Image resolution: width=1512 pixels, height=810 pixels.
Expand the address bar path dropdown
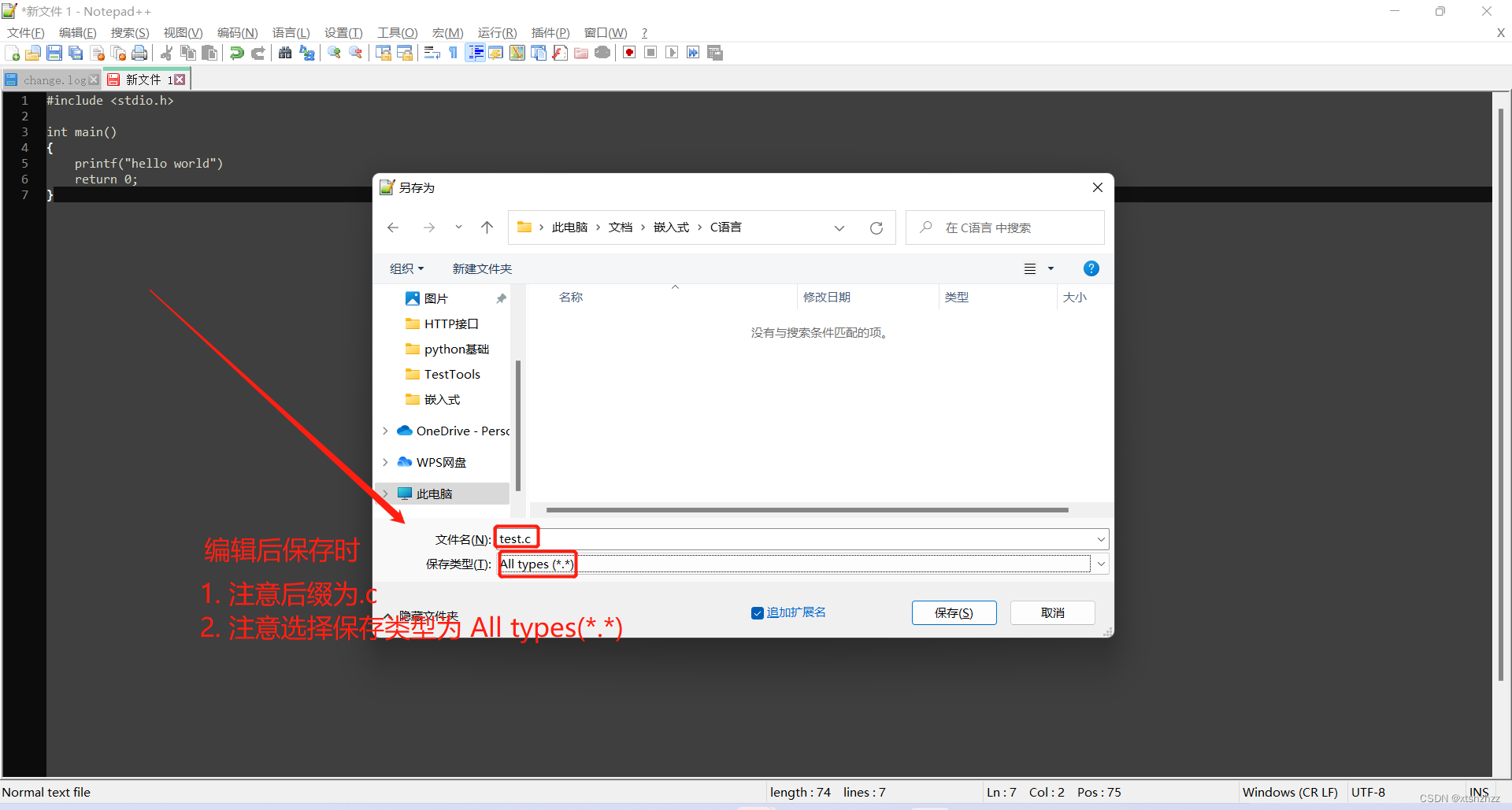839,227
